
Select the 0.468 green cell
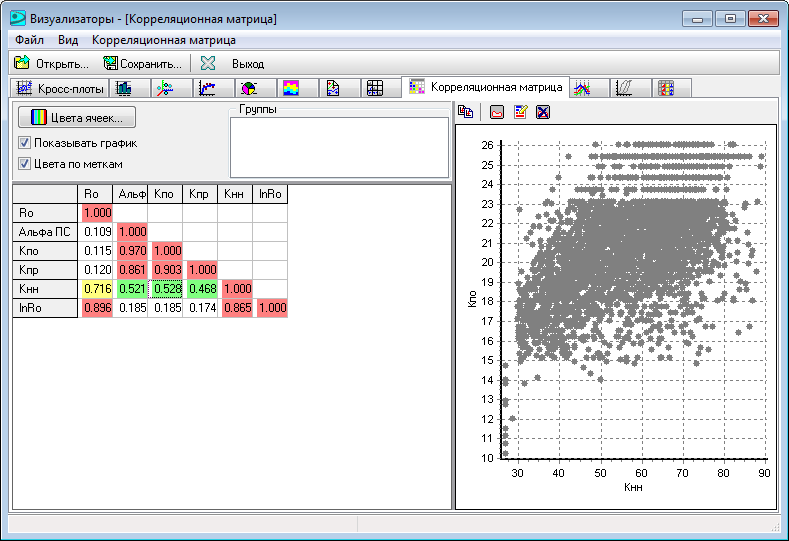[202, 289]
